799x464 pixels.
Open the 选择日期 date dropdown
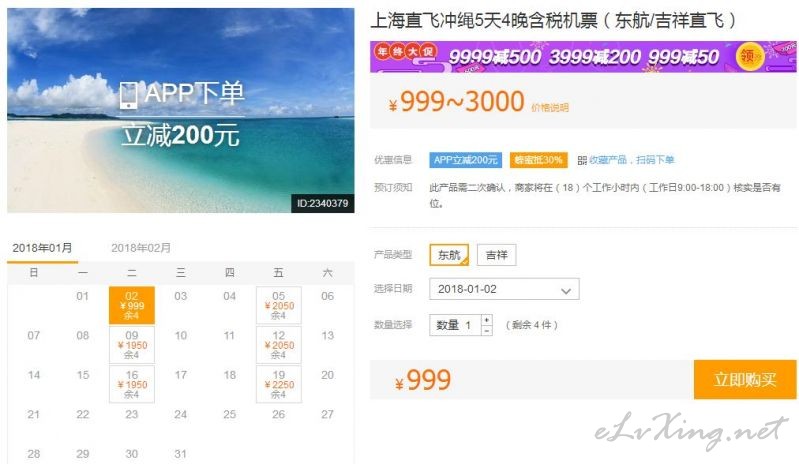click(x=504, y=289)
